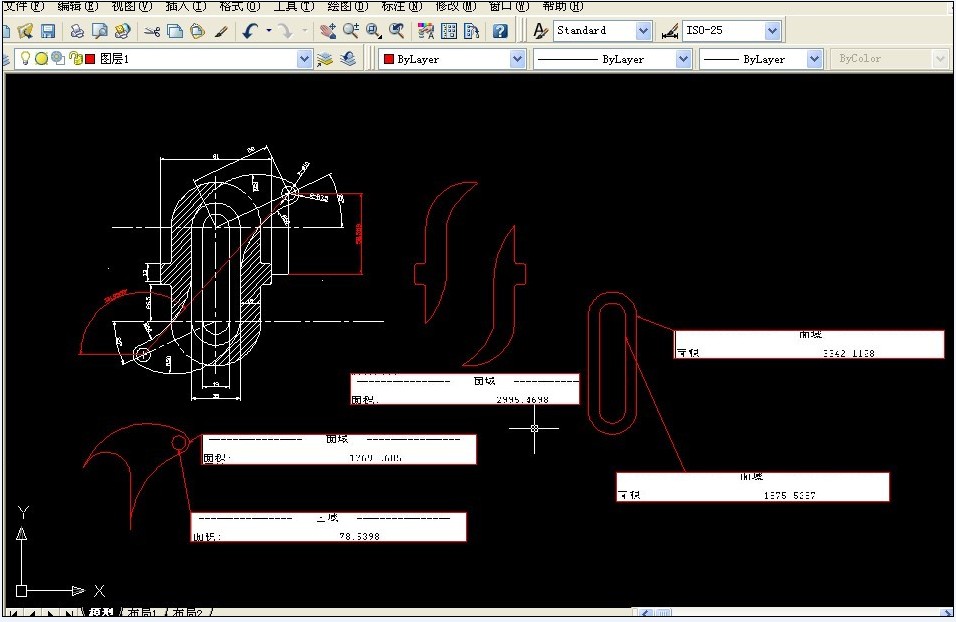This screenshot has height=622, width=956.
Task: Click the Layer Previous icon
Action: 348,59
